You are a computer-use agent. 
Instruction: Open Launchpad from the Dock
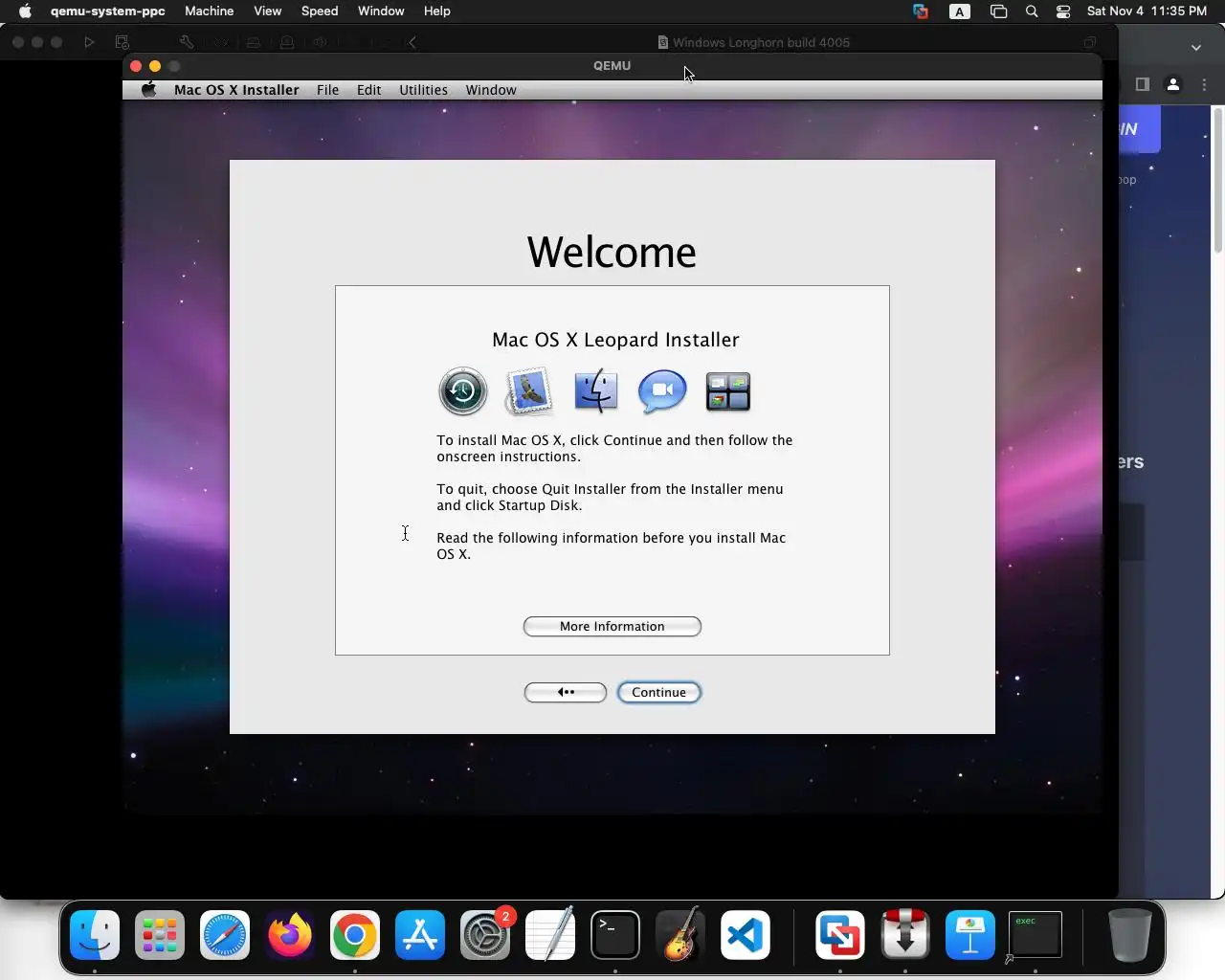160,934
